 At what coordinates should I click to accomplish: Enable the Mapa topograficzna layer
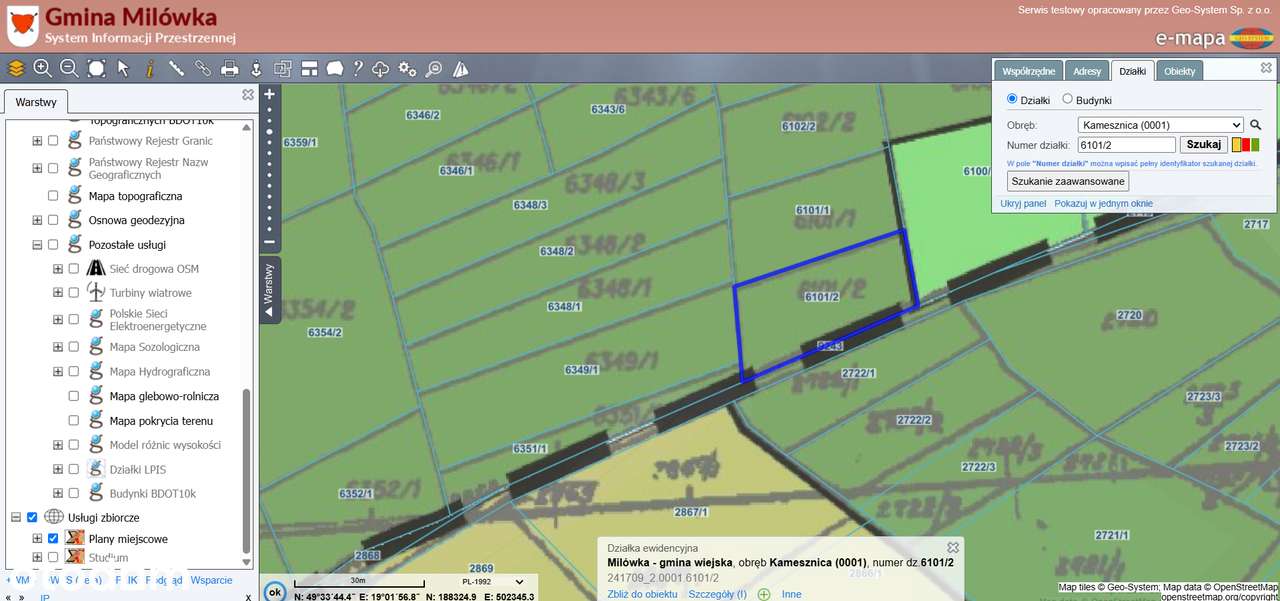click(53, 196)
